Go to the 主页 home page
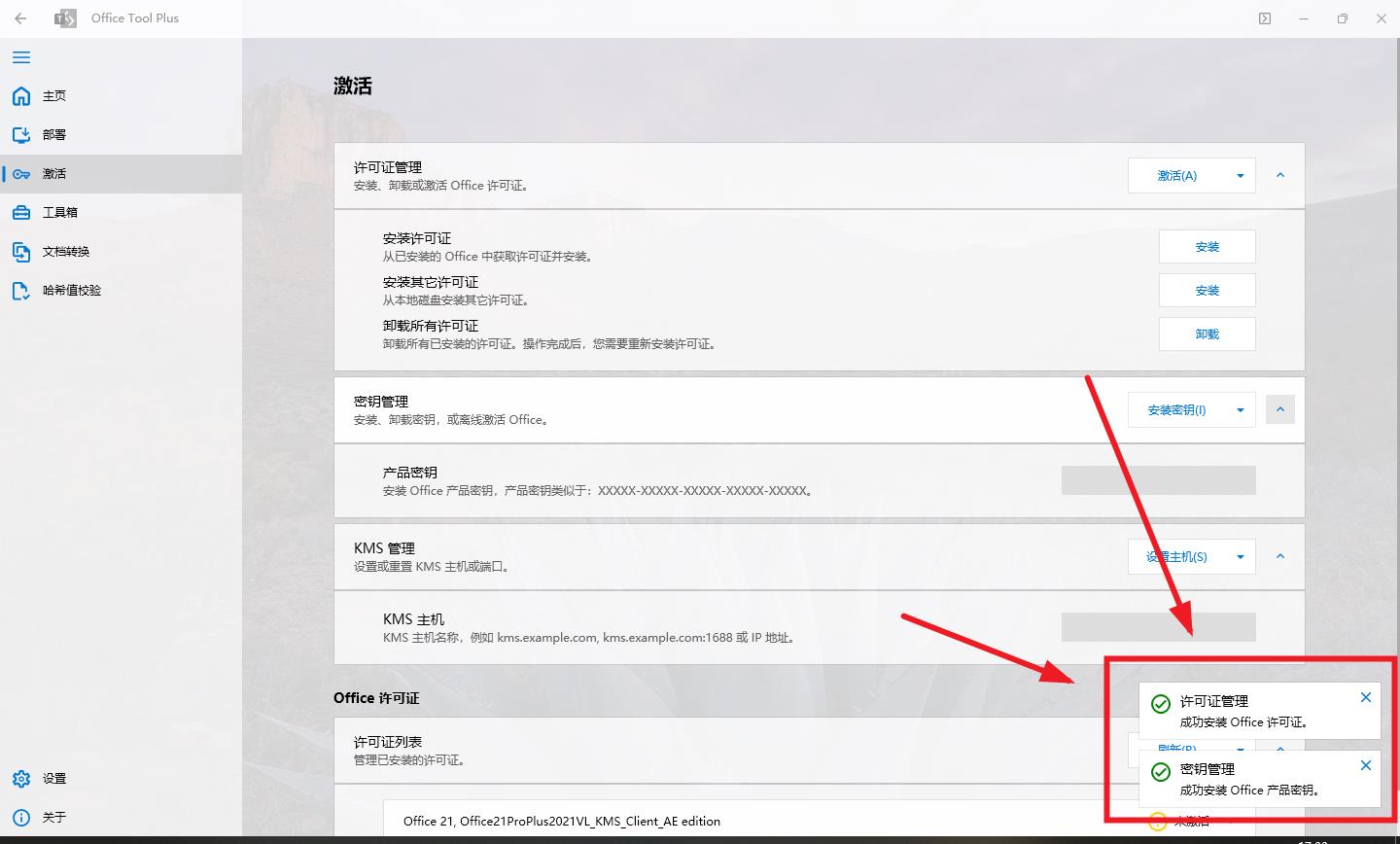This screenshot has width=1400, height=844. coord(53,95)
